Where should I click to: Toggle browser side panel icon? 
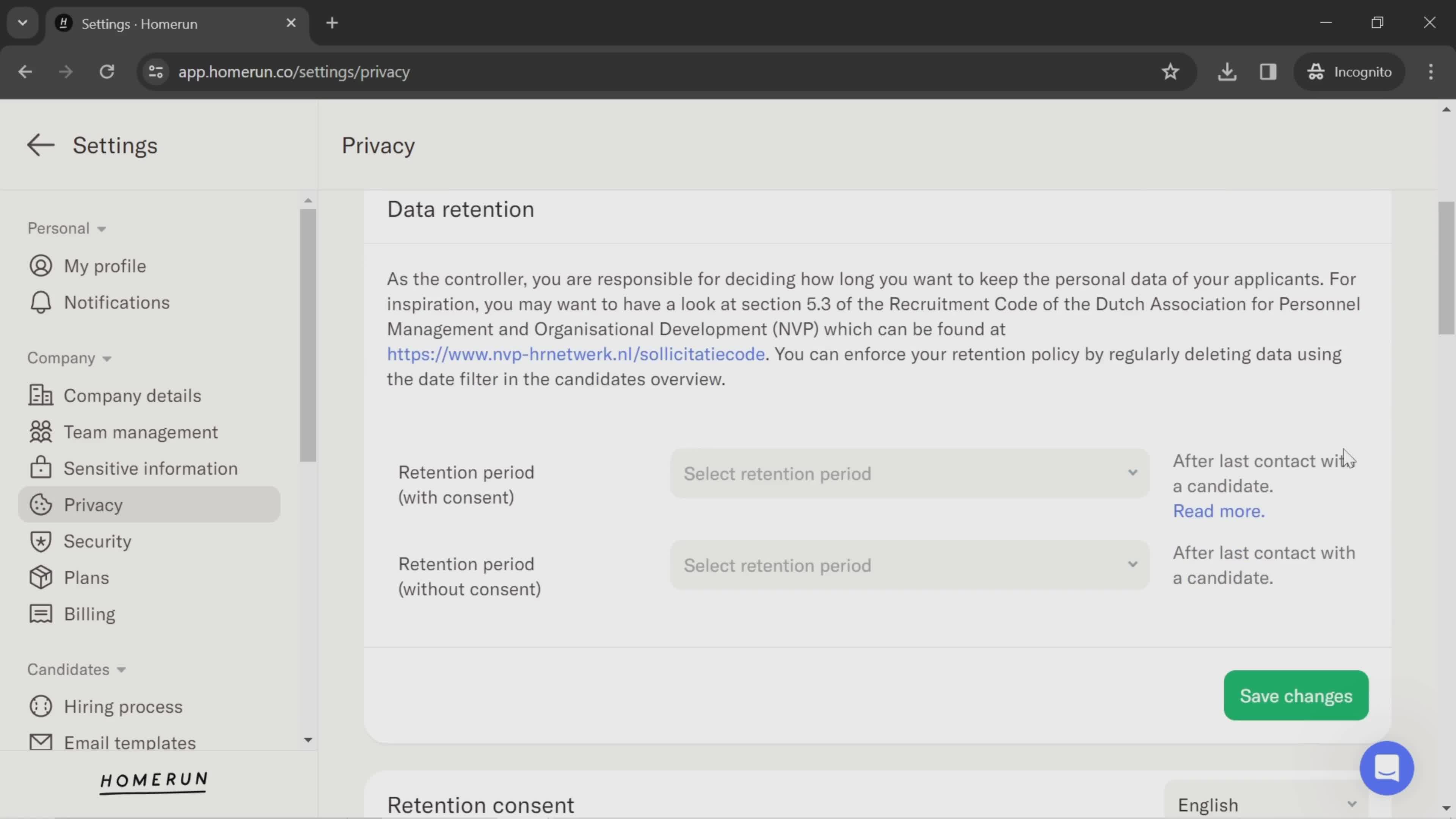coord(1268,72)
